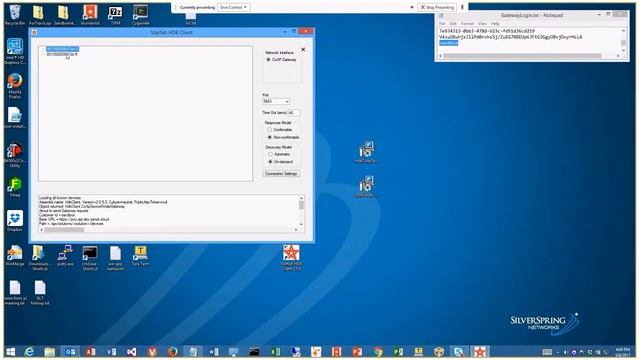Click the log pane's right scroll arrow
The width and height of the screenshot is (640, 360).
click(296, 230)
